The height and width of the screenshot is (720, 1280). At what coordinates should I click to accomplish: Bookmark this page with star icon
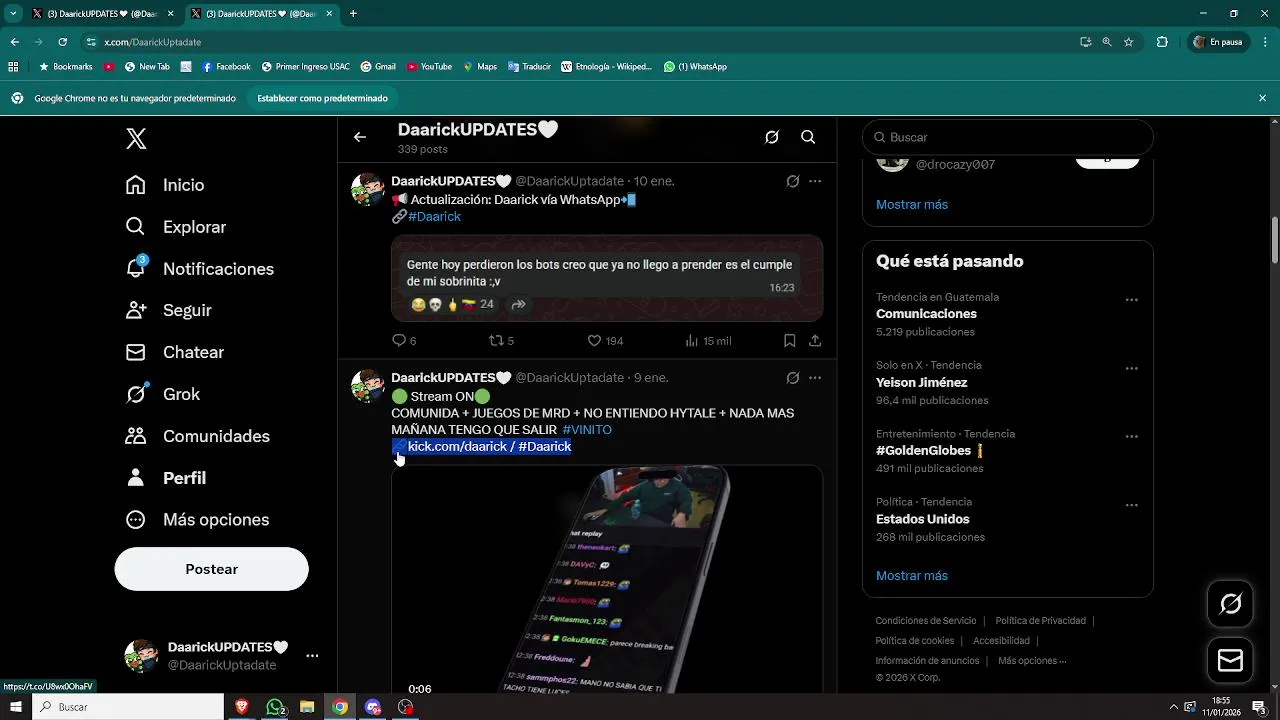pyautogui.click(x=1128, y=42)
